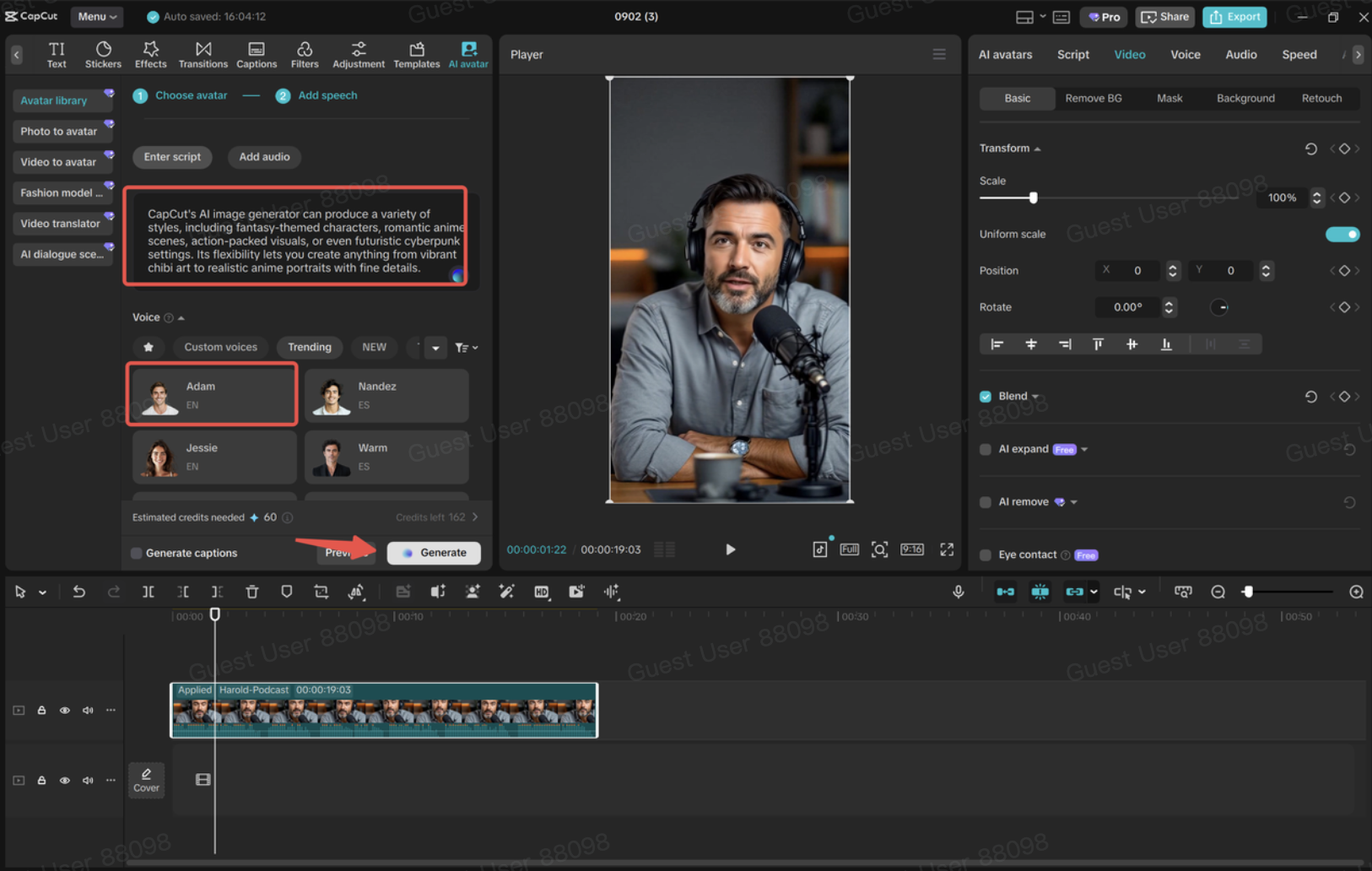
Task: Open the Stickers panel
Action: pos(103,55)
